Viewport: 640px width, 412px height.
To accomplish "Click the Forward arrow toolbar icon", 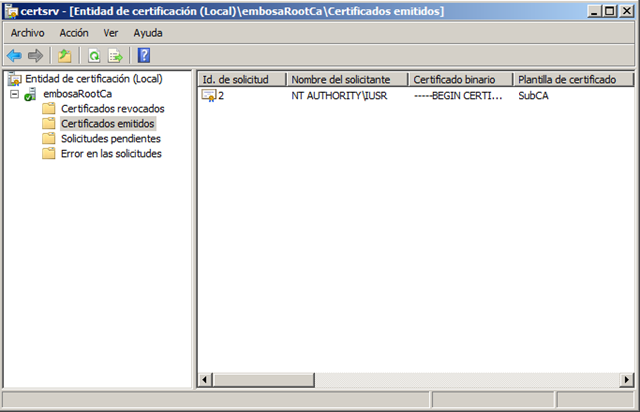I will (35, 56).
